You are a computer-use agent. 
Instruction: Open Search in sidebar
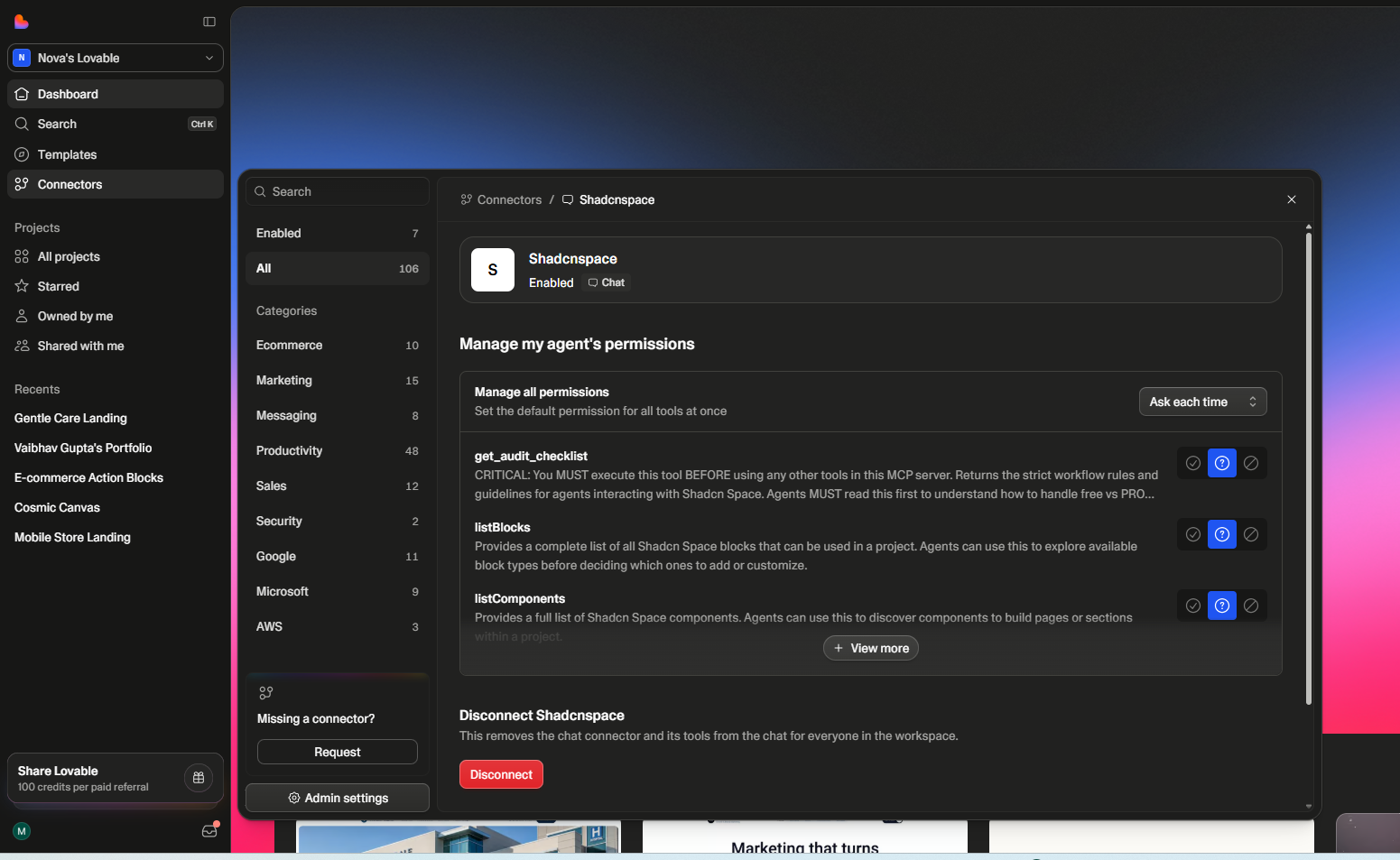tap(116, 124)
